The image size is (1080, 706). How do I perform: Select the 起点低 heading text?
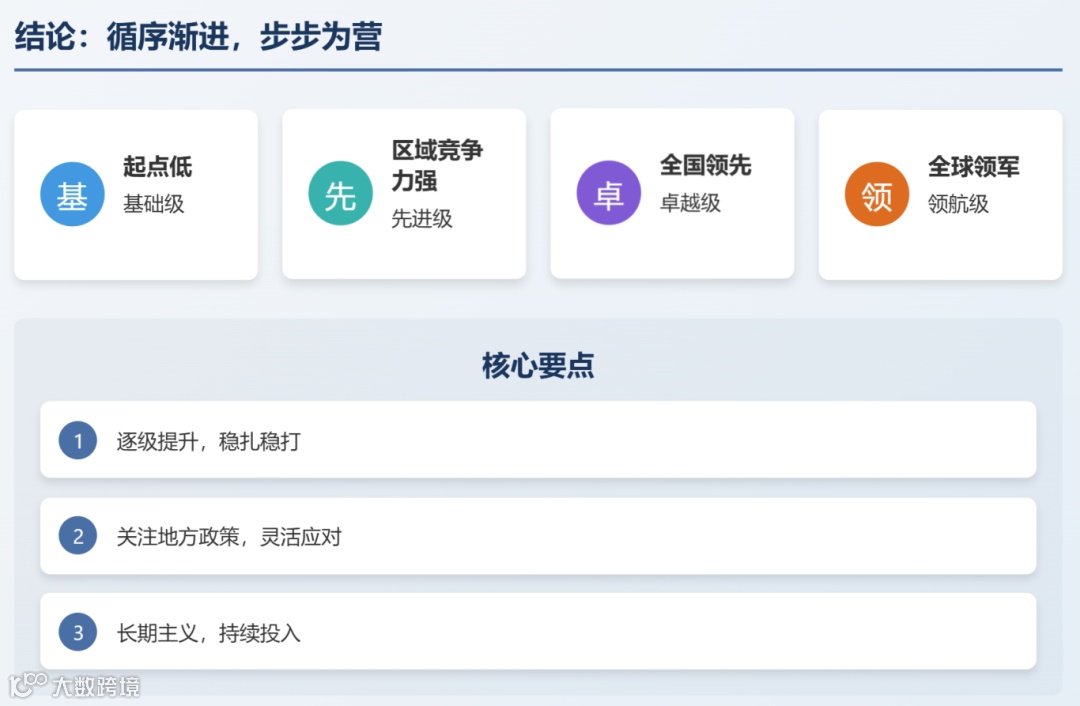click(158, 167)
